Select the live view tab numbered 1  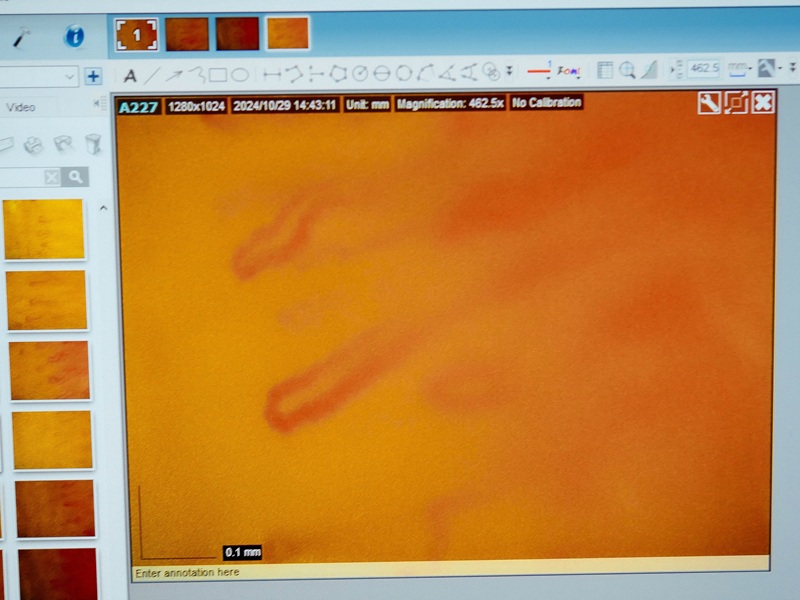click(137, 34)
